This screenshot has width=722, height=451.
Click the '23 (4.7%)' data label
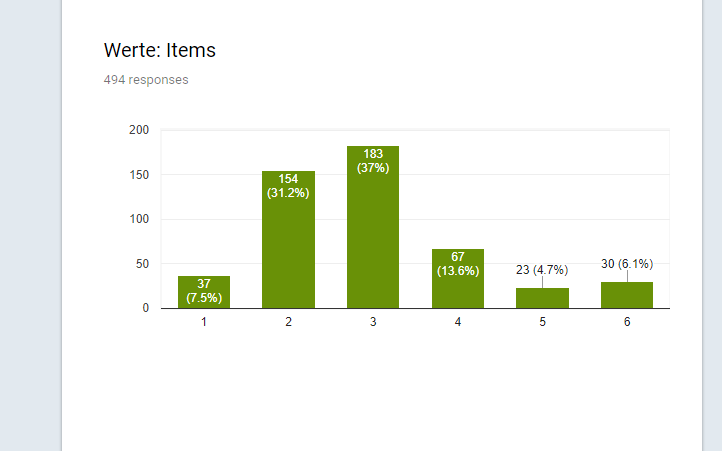tap(542, 270)
